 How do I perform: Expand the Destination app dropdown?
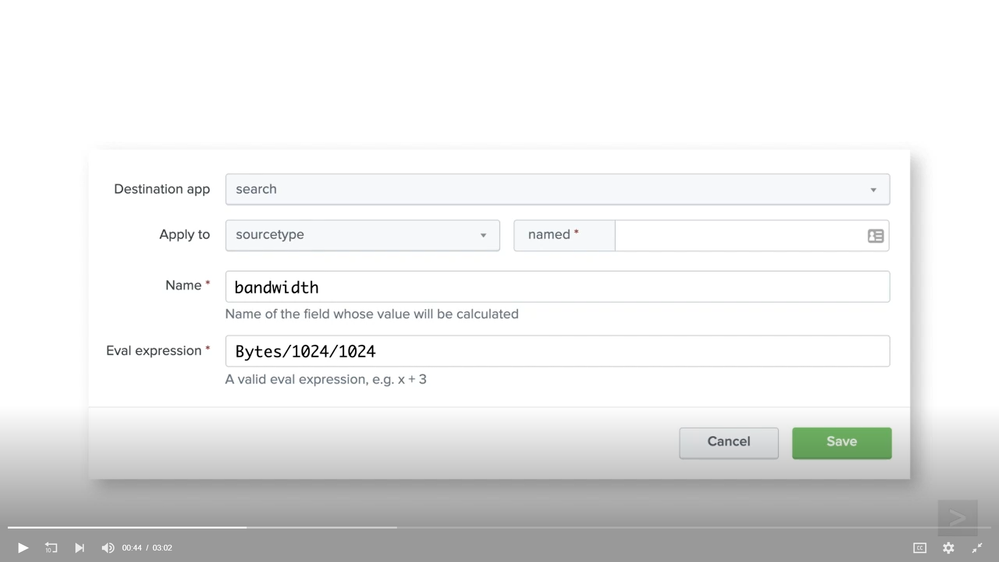[557, 189]
